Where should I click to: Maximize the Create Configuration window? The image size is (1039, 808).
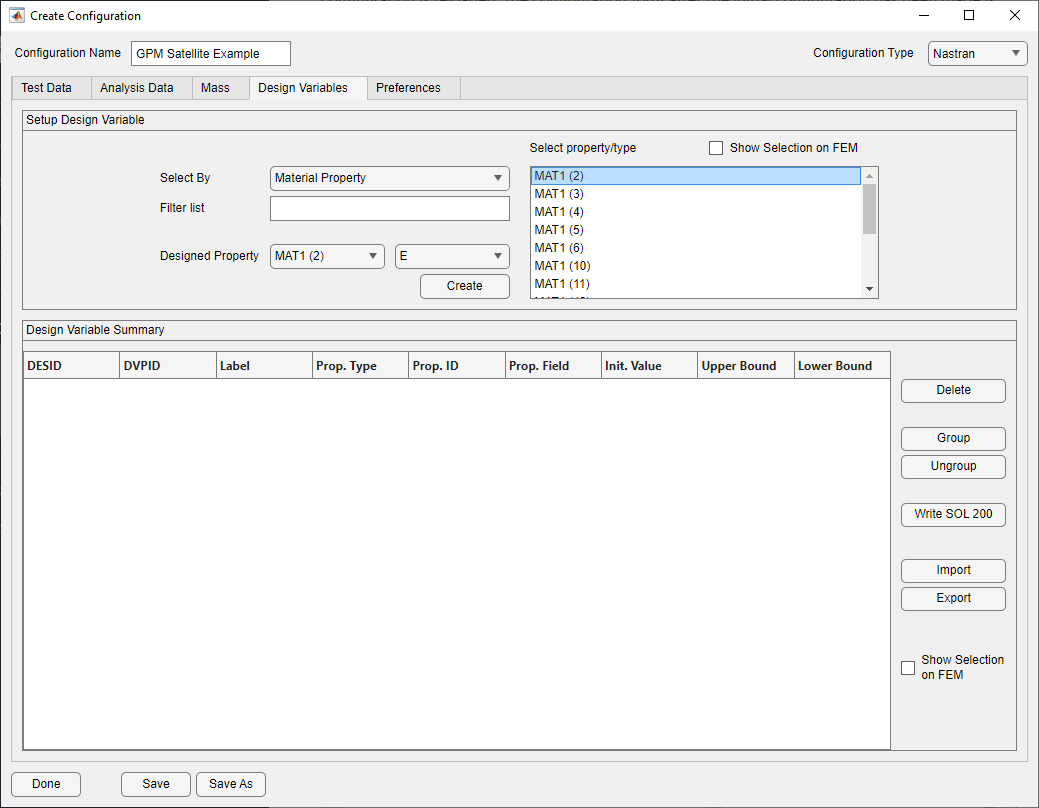pos(969,15)
